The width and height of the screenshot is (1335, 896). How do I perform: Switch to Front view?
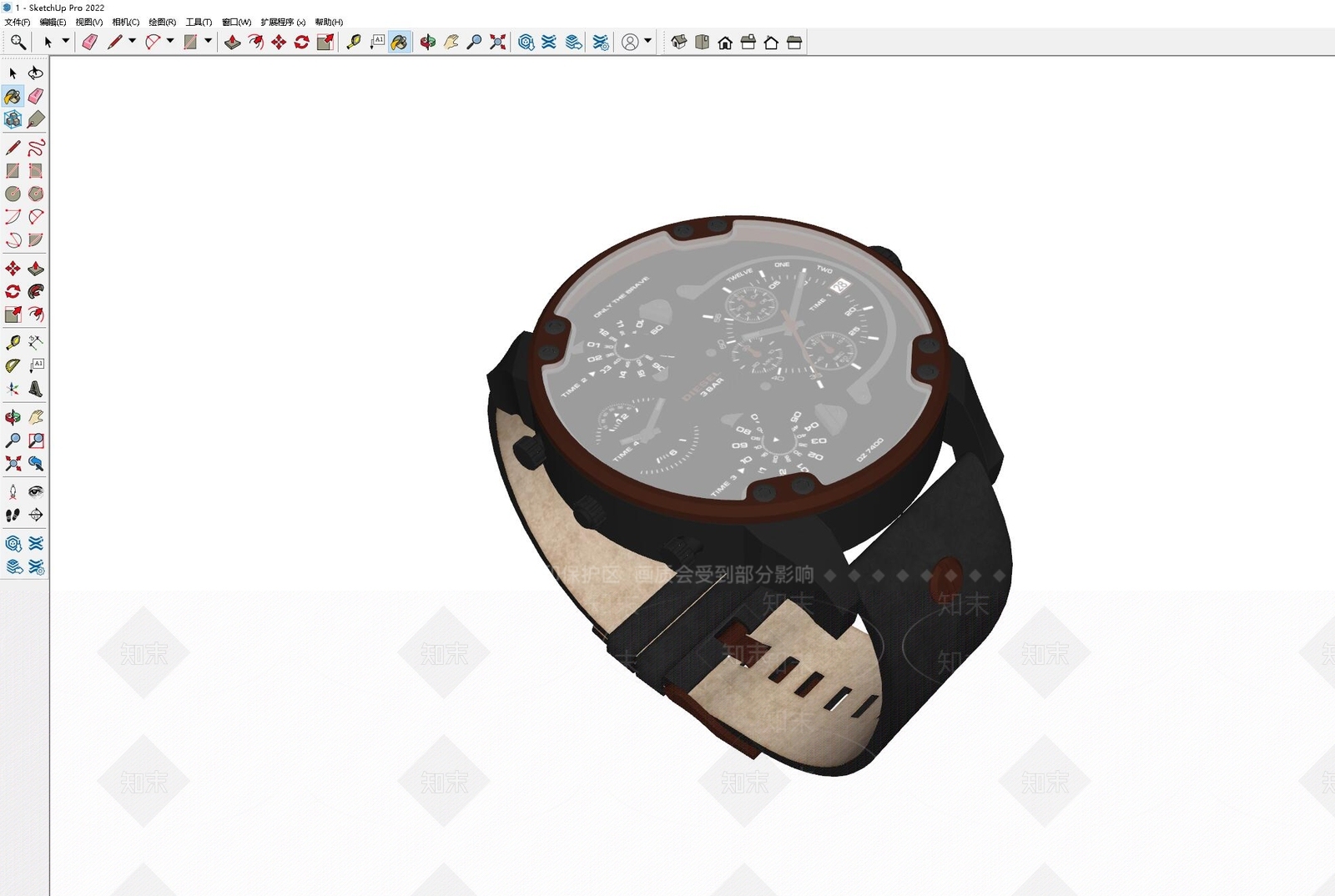[725, 43]
